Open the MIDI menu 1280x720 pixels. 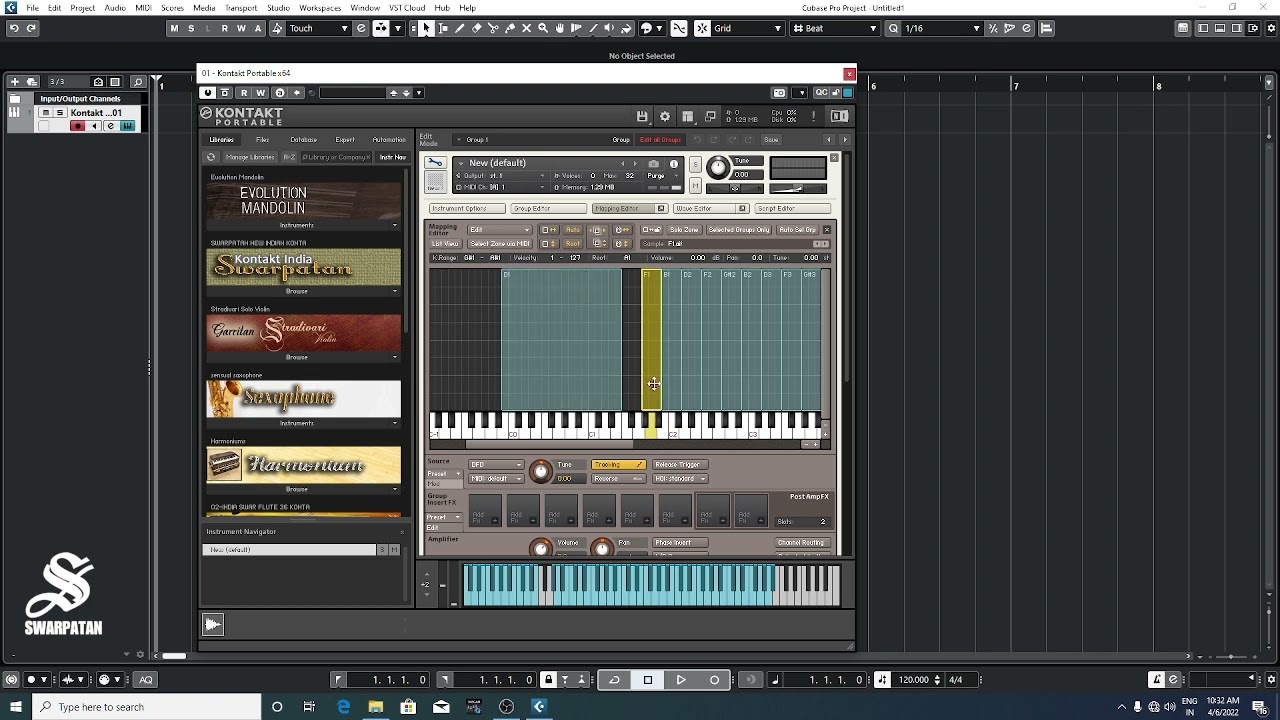click(x=143, y=8)
